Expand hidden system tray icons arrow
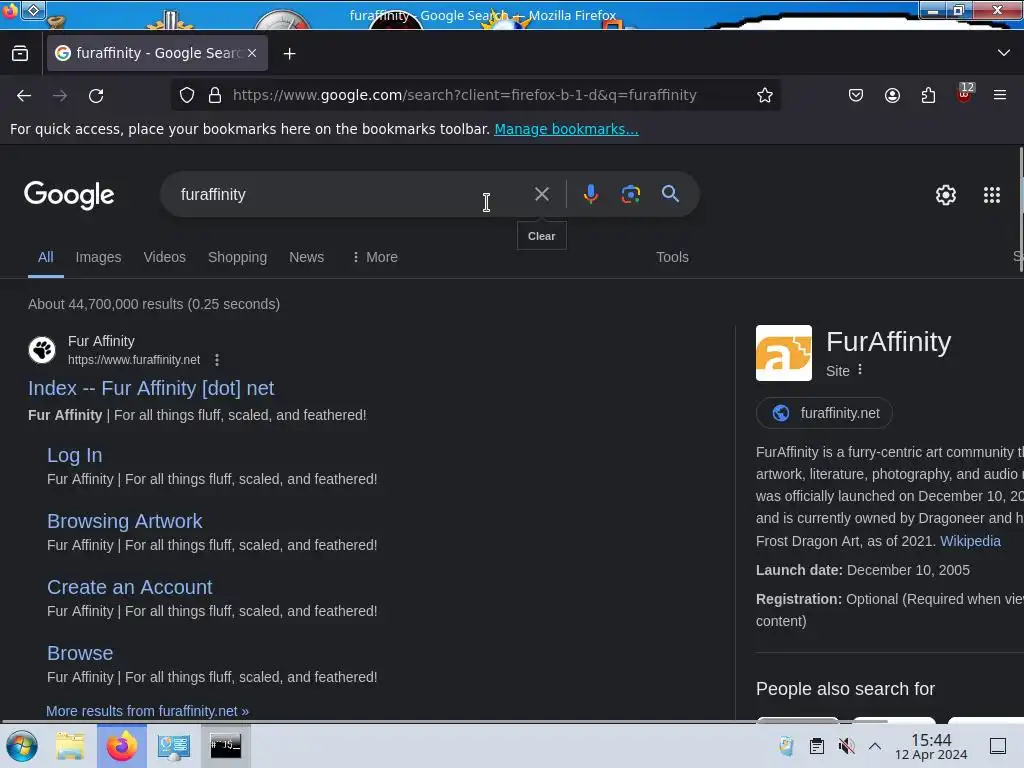 pos(875,746)
